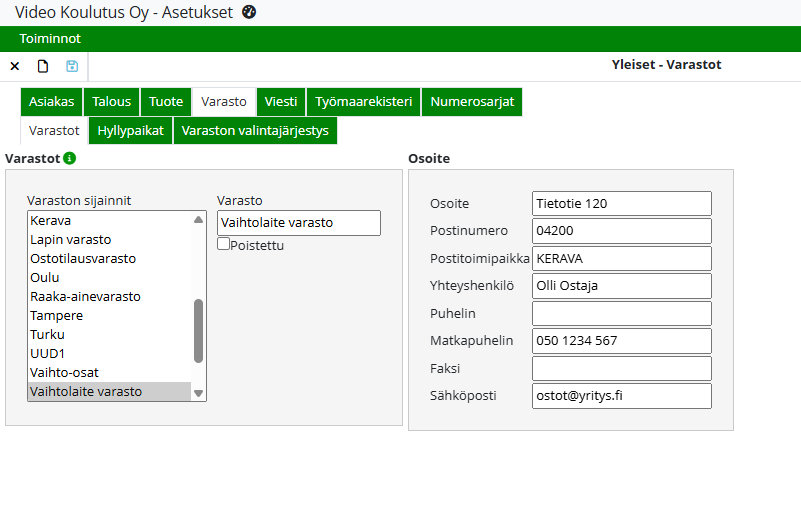
Task: Click the dashboard icon beside Asetukset title
Action: point(249,12)
